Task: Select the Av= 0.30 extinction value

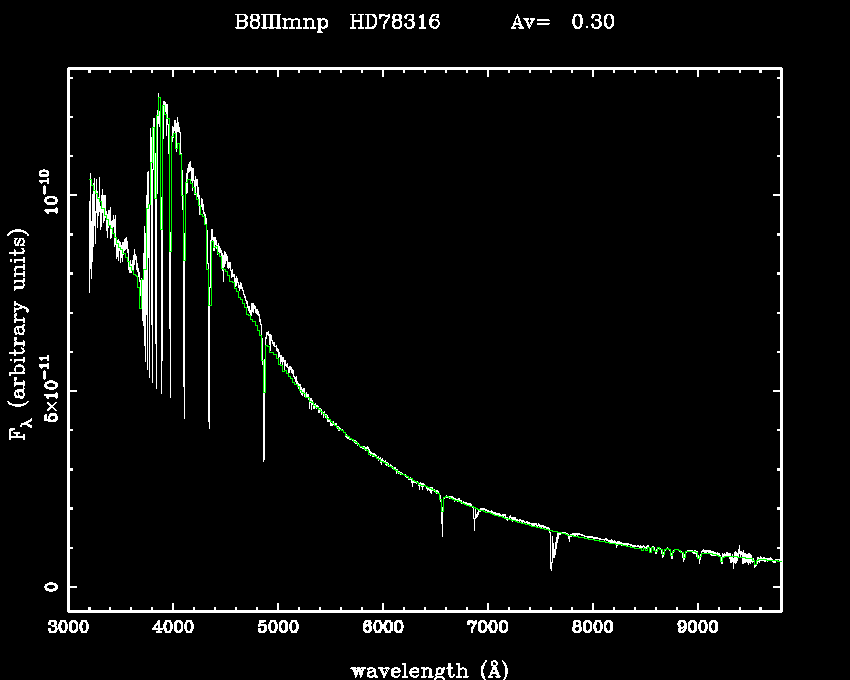Action: [x=562, y=22]
